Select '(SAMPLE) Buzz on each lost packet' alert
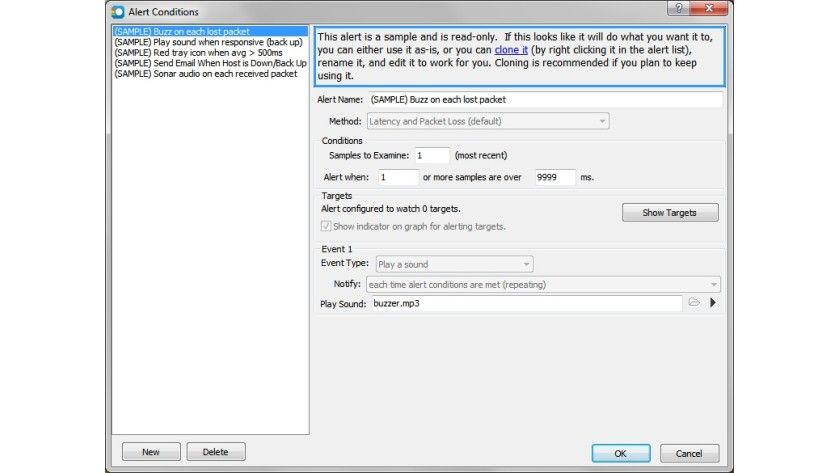Image resolution: width=840 pixels, height=473 pixels. pos(210,32)
